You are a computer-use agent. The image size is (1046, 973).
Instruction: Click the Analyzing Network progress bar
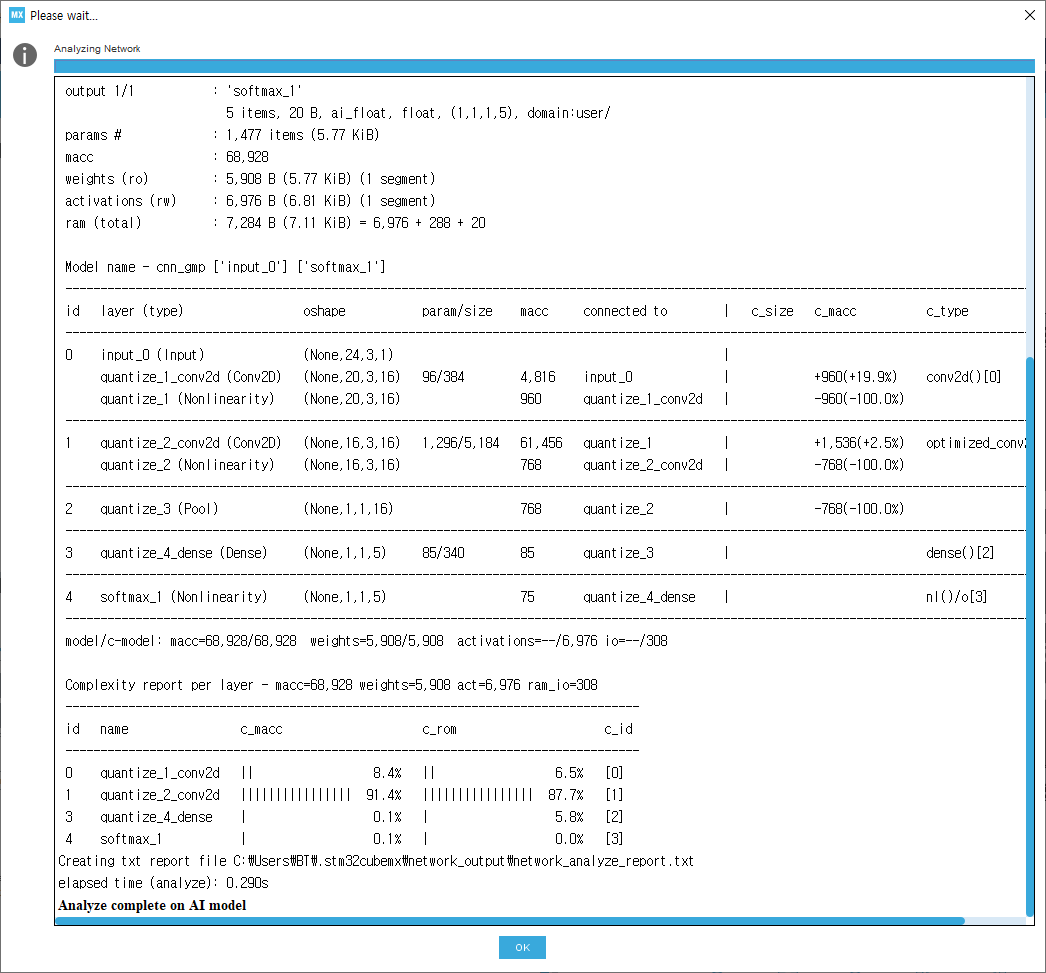pos(544,65)
